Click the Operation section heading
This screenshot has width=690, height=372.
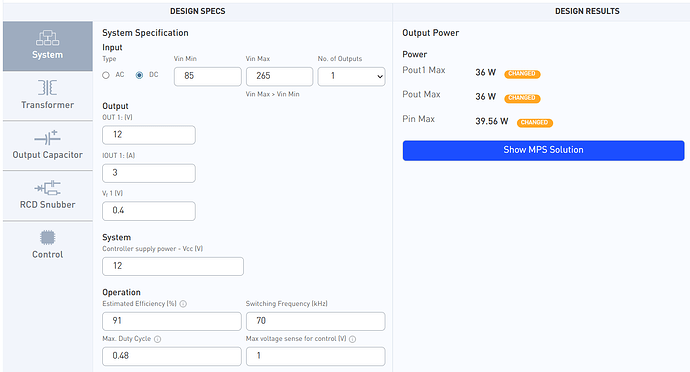pyautogui.click(x=121, y=292)
